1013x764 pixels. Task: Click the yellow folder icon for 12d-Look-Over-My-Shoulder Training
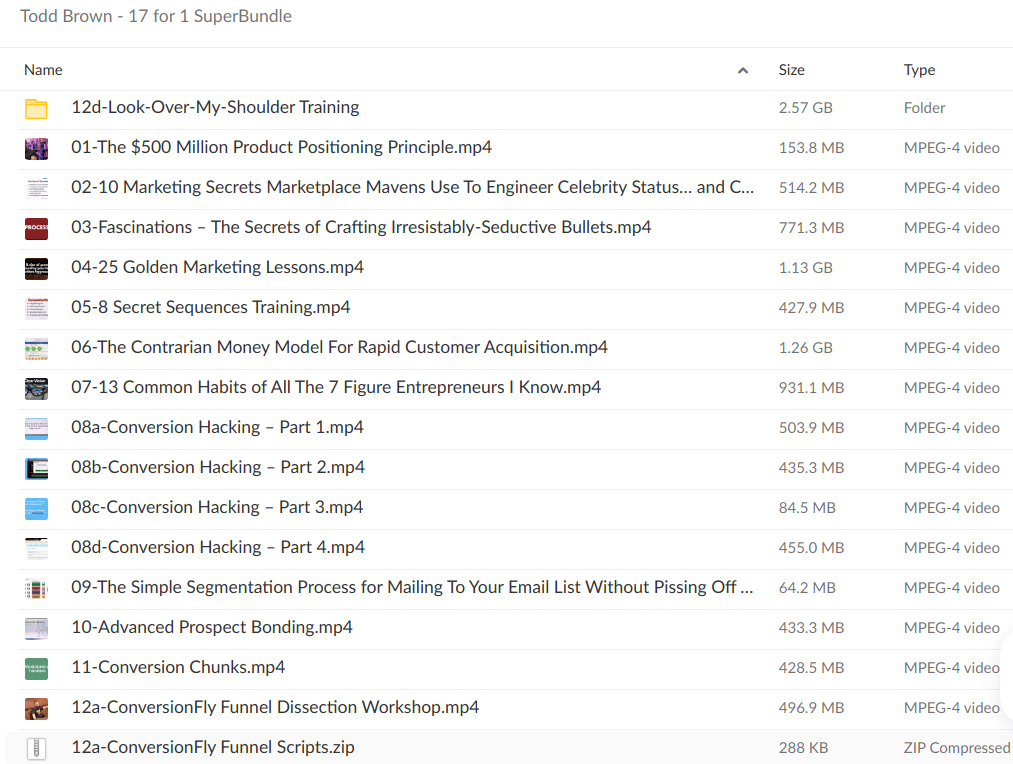click(36, 109)
